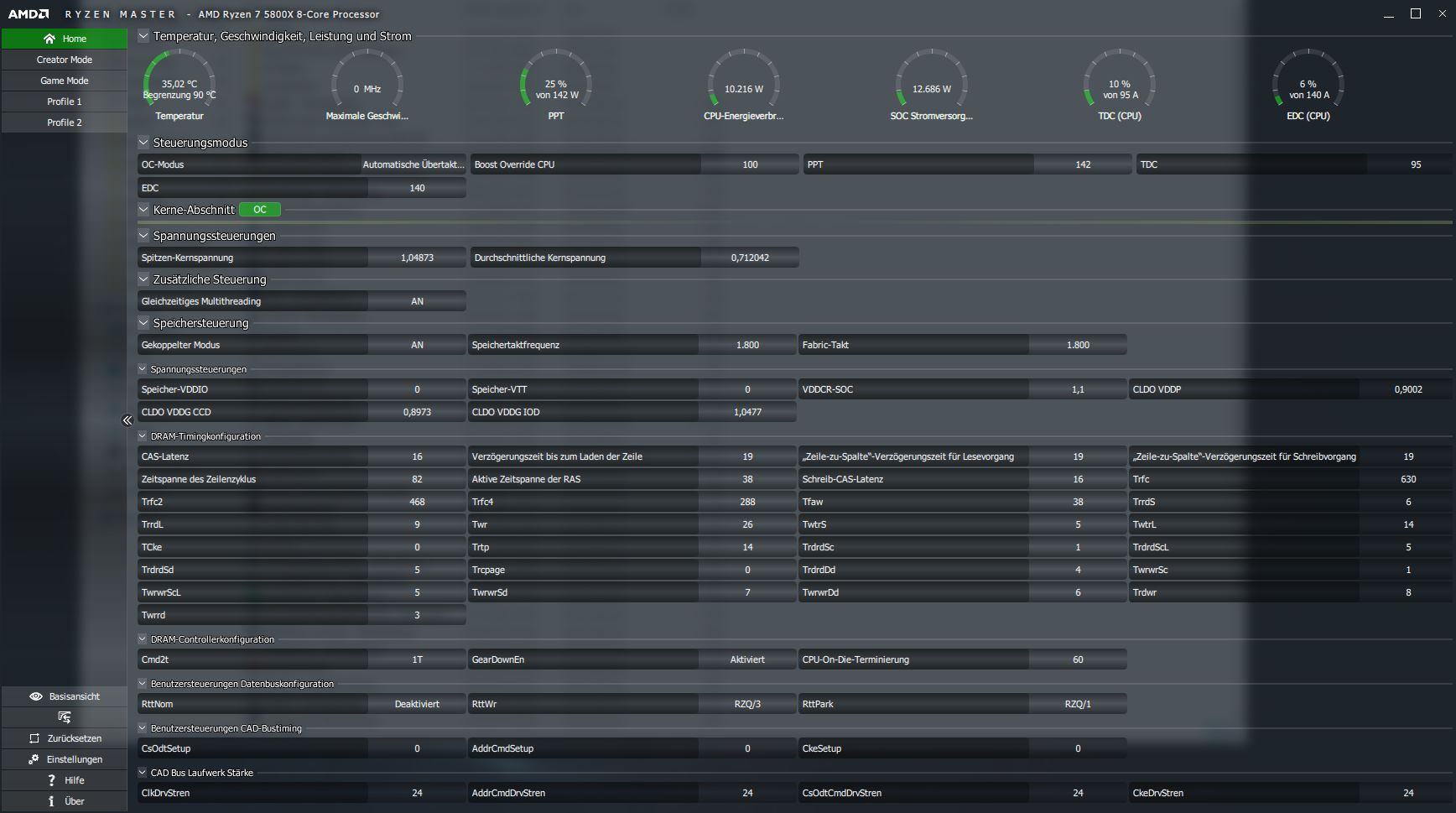Collapse Benutzersteuerungen CAD-Bustiming subsection
This screenshot has height=813, width=1456.
(x=143, y=728)
